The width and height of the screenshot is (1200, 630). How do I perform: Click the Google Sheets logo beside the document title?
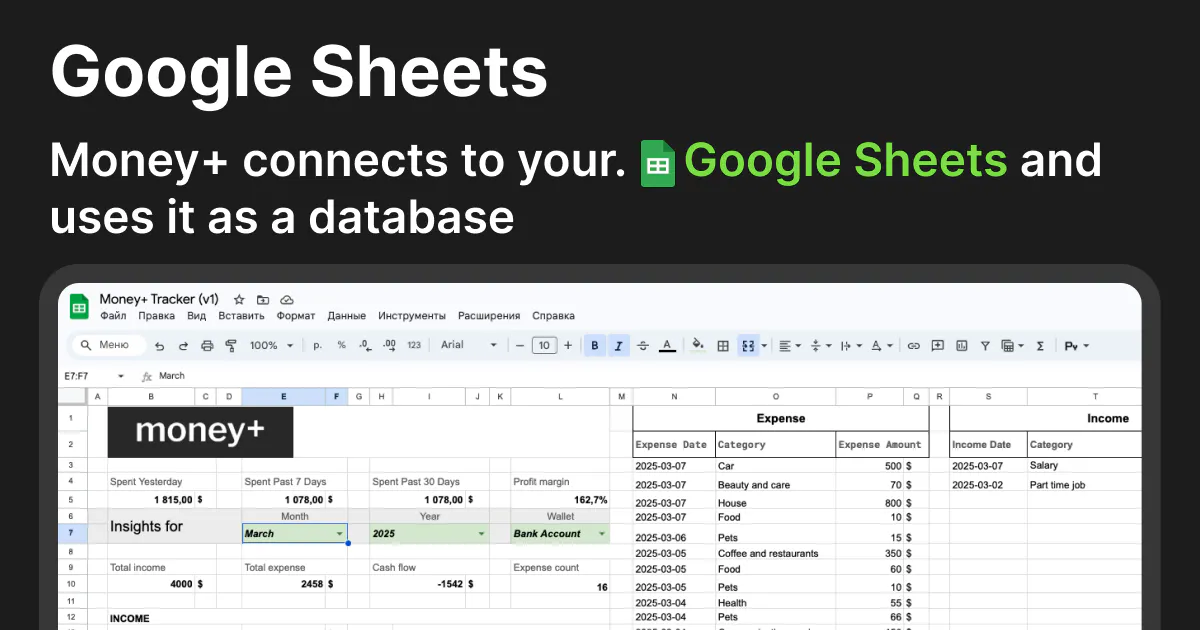click(80, 307)
